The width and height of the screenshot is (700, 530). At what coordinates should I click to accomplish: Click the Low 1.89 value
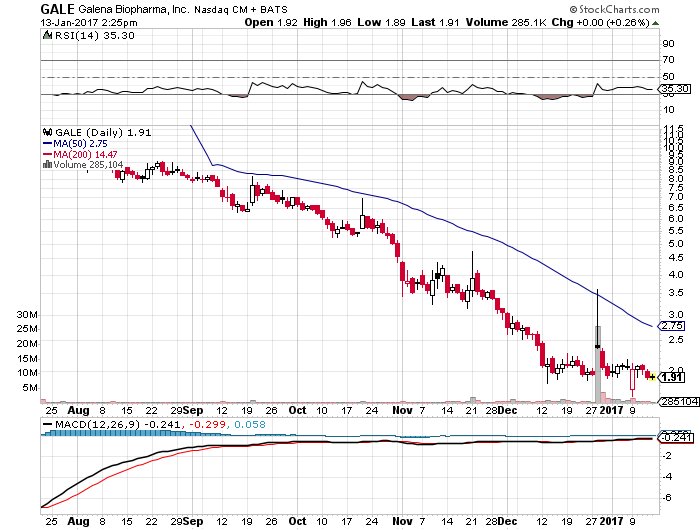click(x=381, y=22)
